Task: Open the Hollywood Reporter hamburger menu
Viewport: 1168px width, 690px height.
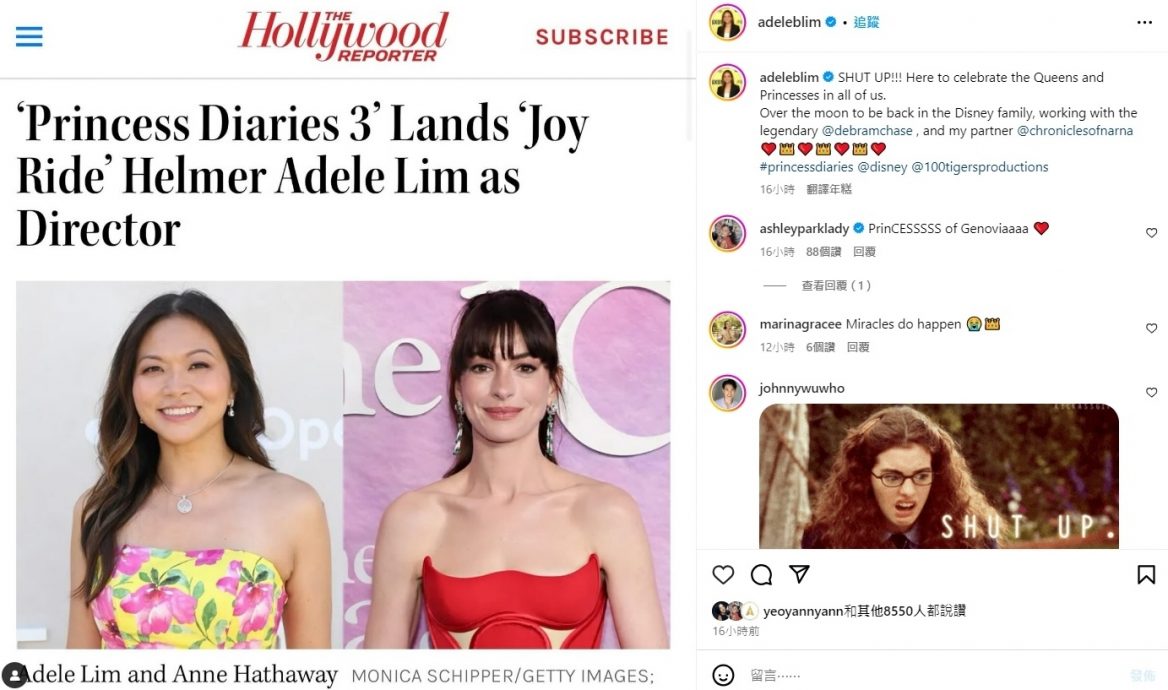Action: tap(29, 37)
